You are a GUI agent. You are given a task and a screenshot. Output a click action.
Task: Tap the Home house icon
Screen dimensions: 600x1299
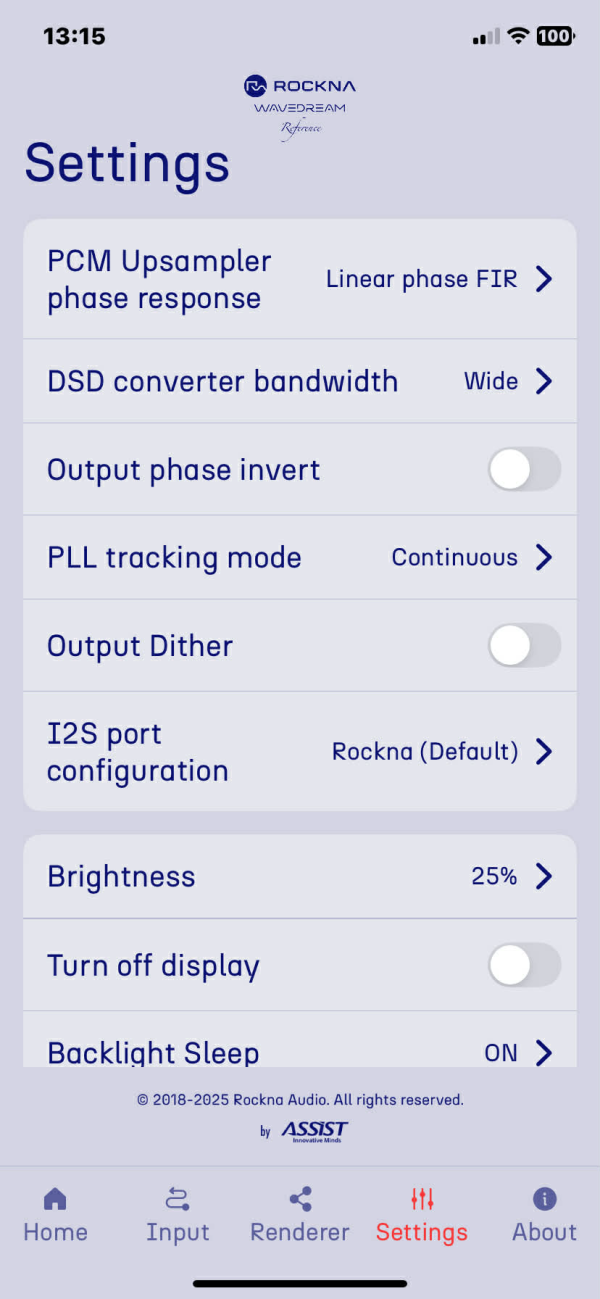[x=55, y=1198]
